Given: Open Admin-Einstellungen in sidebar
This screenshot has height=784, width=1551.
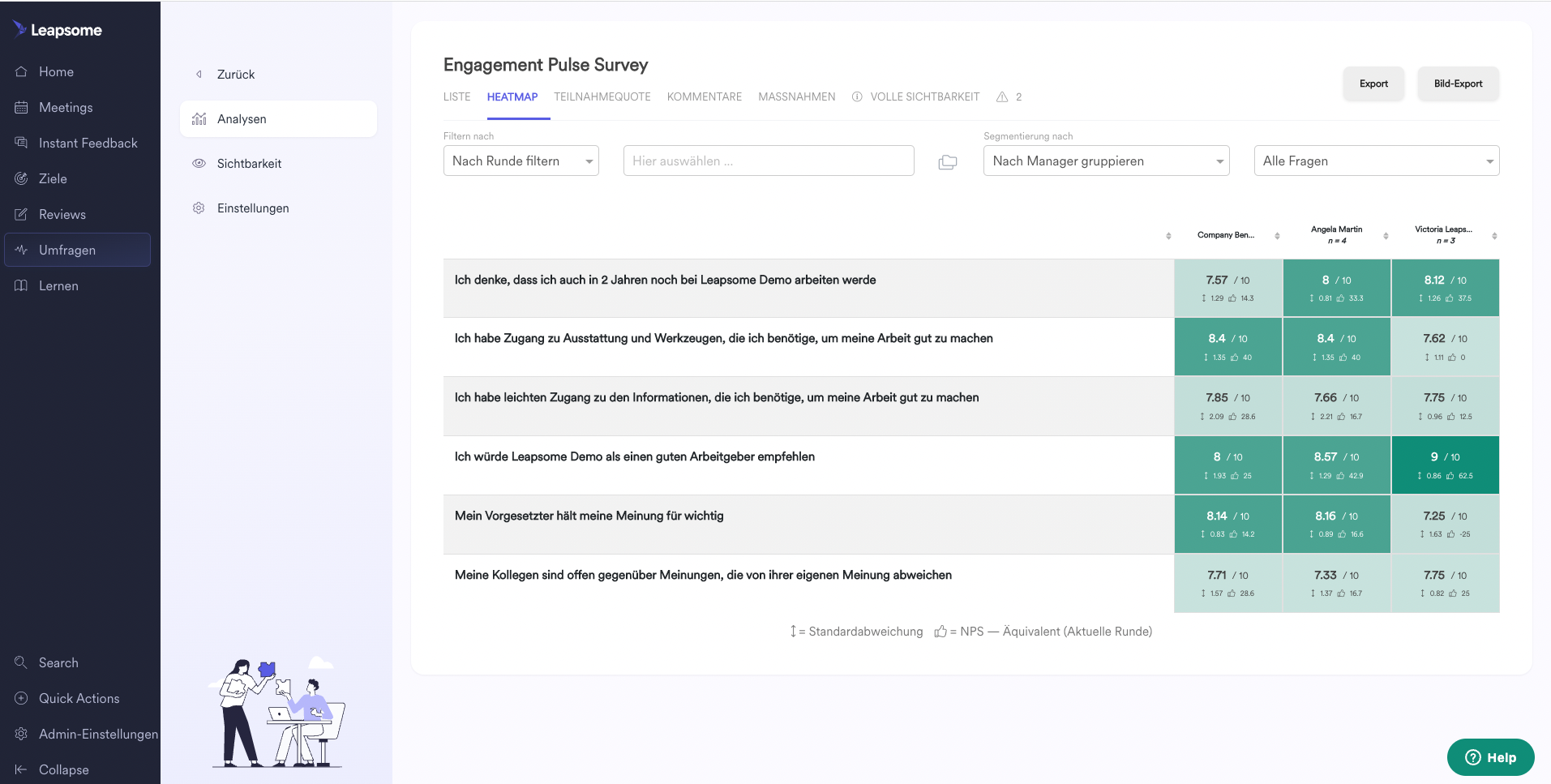Looking at the screenshot, I should (98, 735).
